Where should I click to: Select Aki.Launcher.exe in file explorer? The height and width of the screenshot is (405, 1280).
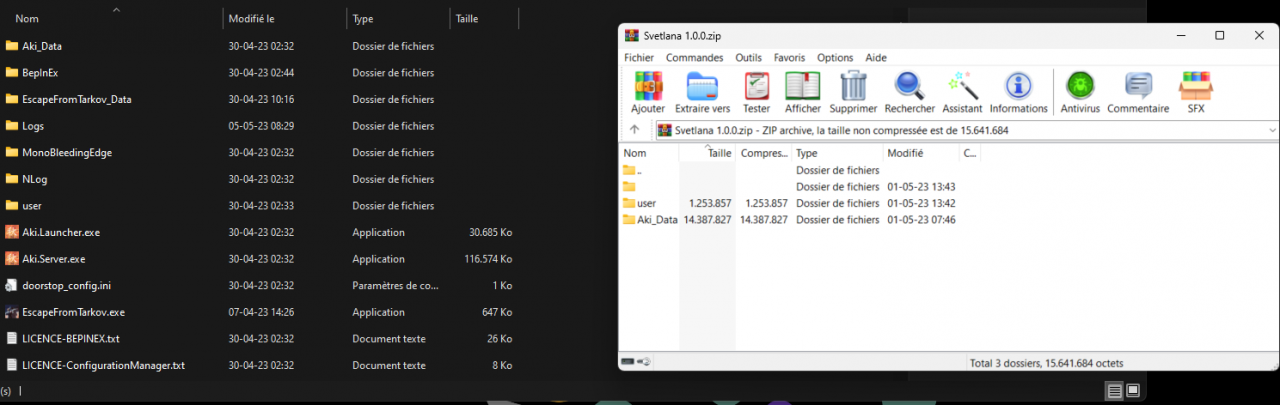pos(60,232)
